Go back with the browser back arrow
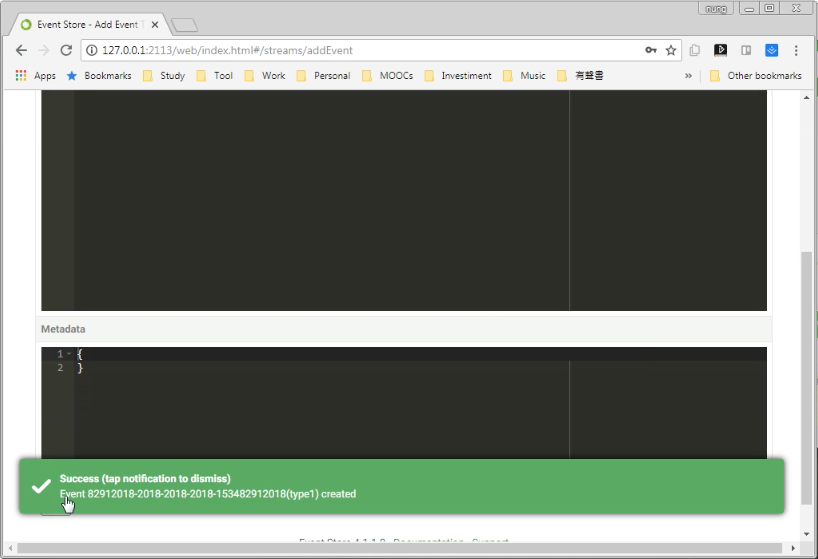This screenshot has width=818, height=559. tap(21, 50)
